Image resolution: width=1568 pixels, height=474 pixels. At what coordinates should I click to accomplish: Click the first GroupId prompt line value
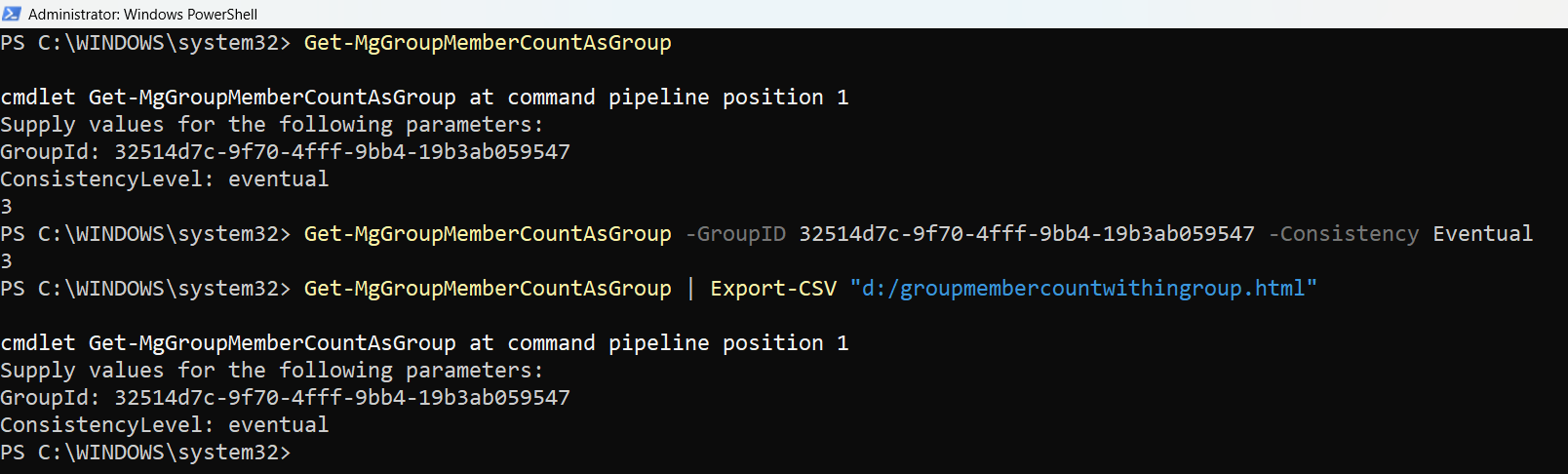pyautogui.click(x=341, y=152)
